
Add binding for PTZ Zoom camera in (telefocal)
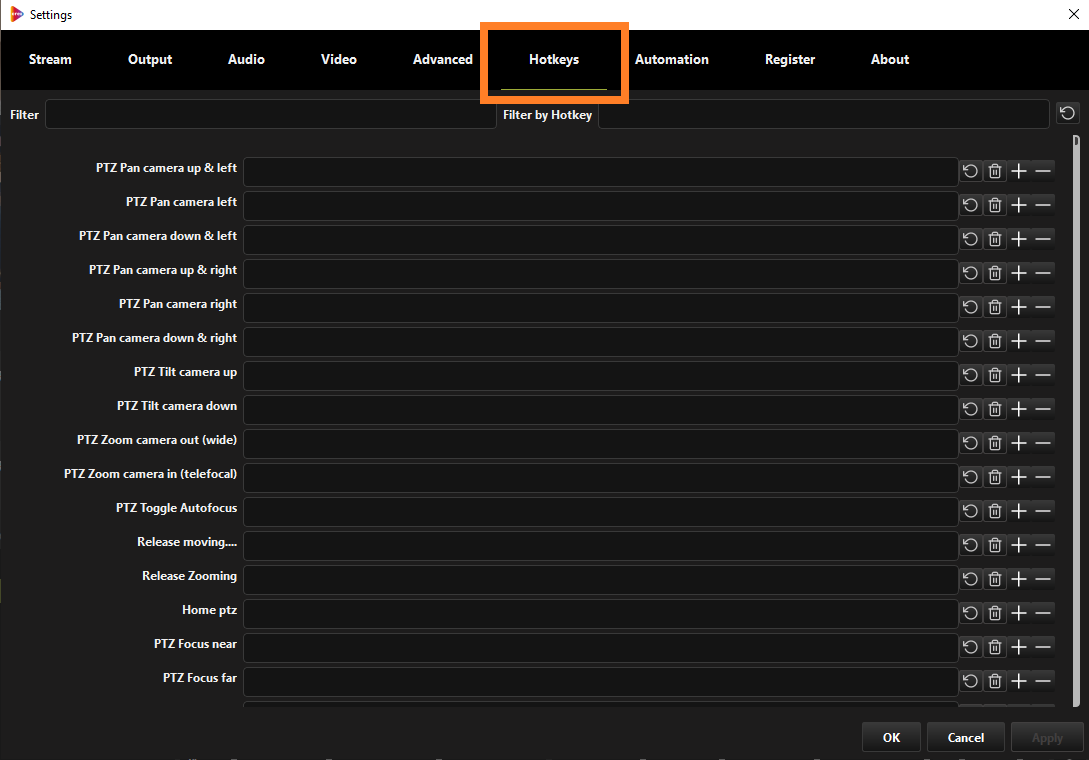click(1019, 477)
